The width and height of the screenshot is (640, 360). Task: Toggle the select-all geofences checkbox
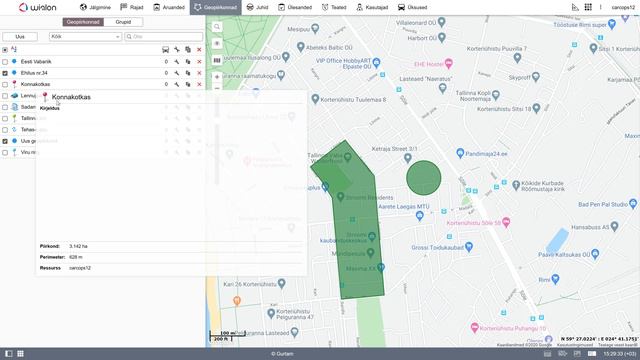pos(5,50)
